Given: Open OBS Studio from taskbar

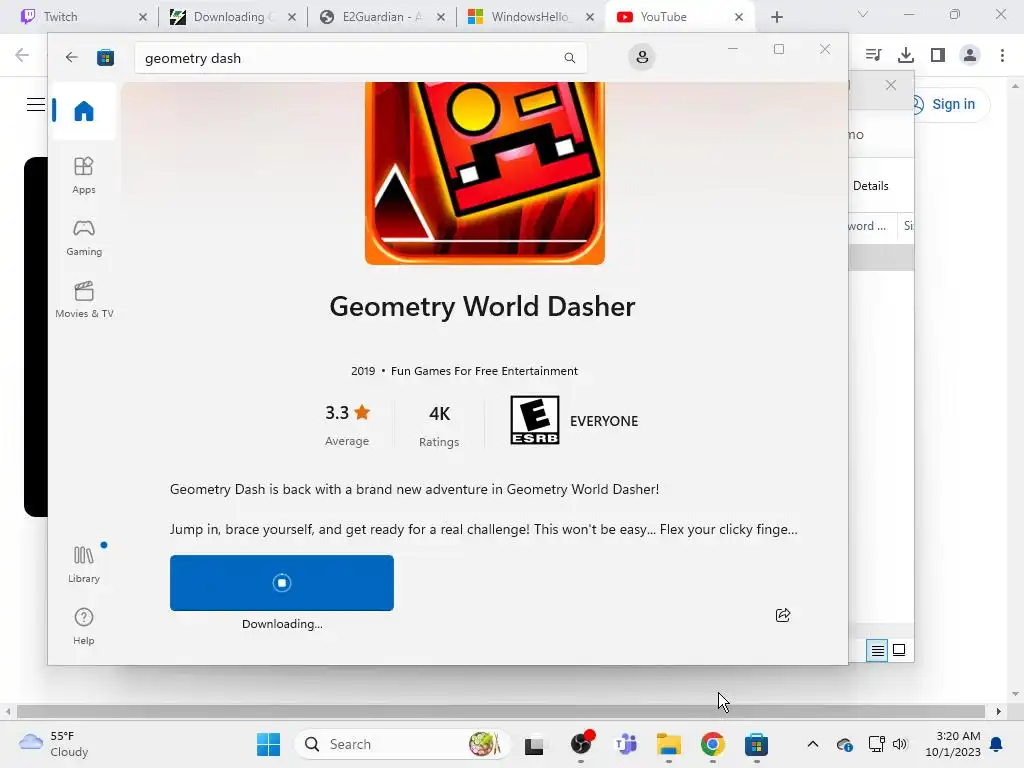Looking at the screenshot, I should (x=581, y=744).
